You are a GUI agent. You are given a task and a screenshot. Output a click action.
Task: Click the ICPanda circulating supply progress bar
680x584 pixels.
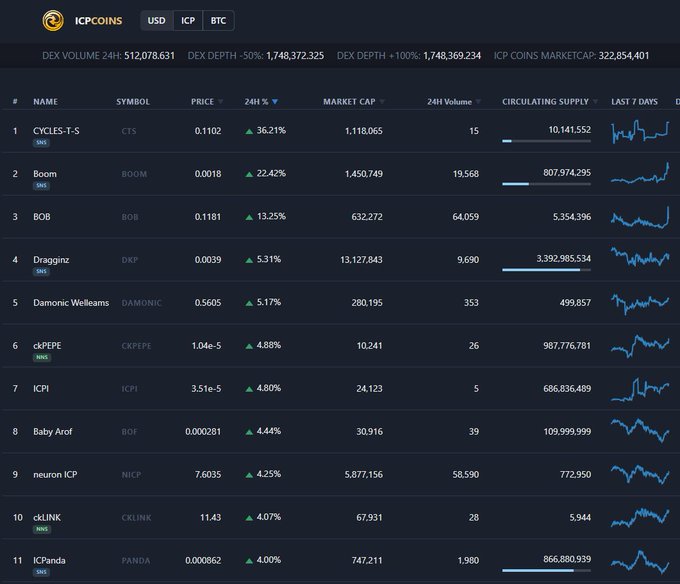tap(546, 571)
